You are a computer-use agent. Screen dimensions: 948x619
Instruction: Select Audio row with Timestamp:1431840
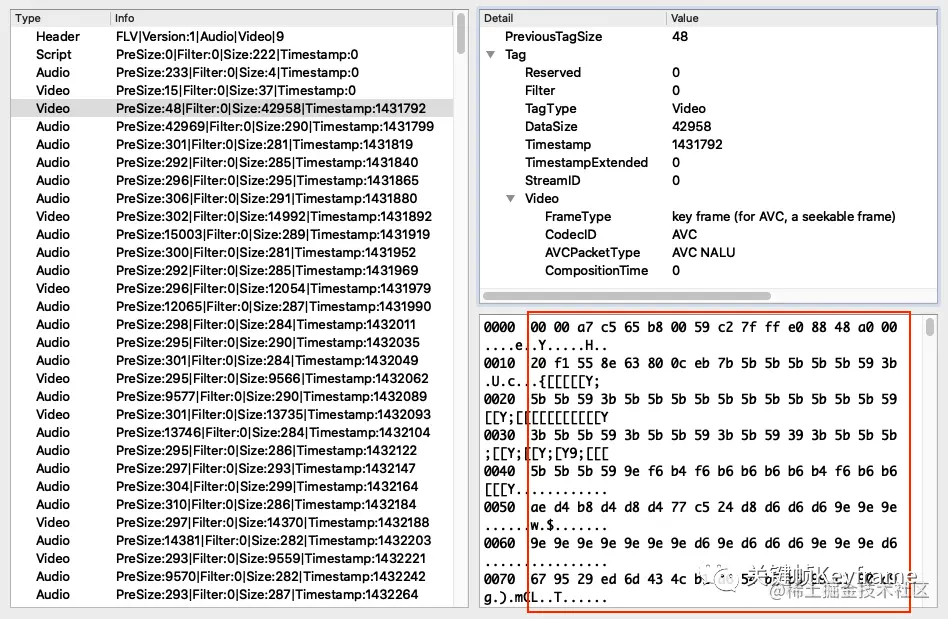click(232, 163)
